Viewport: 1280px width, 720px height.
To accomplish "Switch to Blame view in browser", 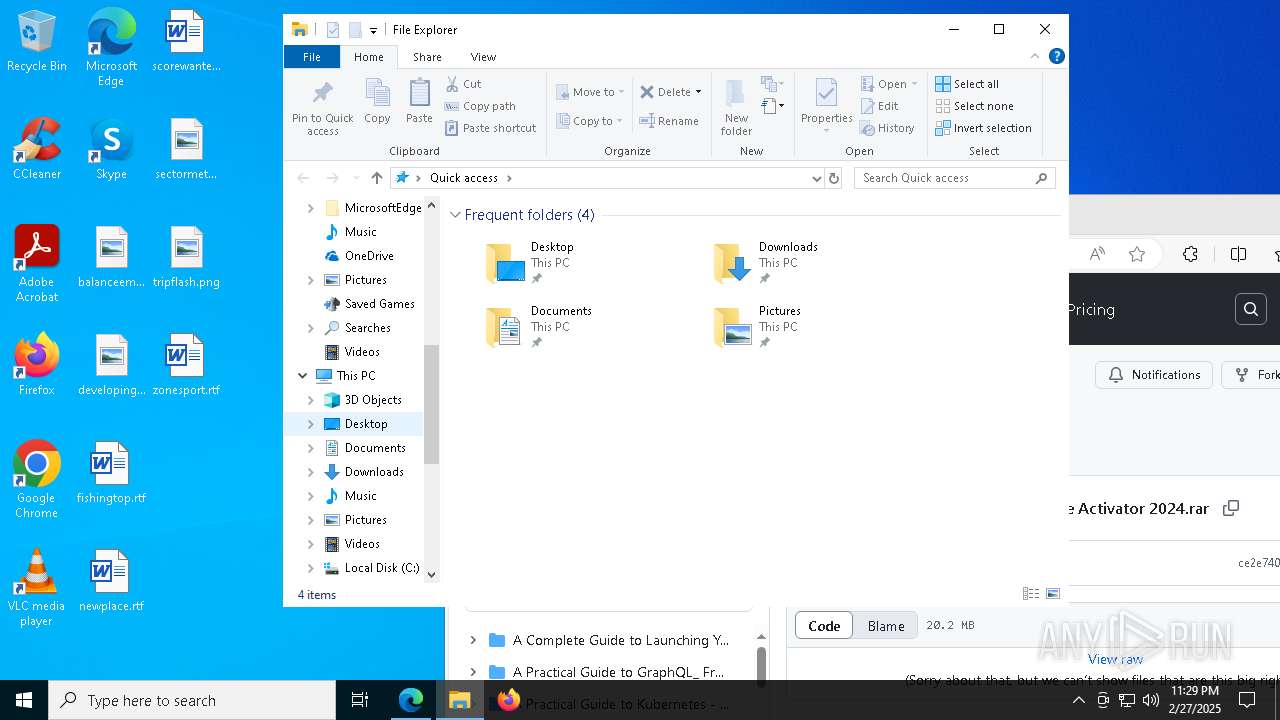I will [885, 626].
